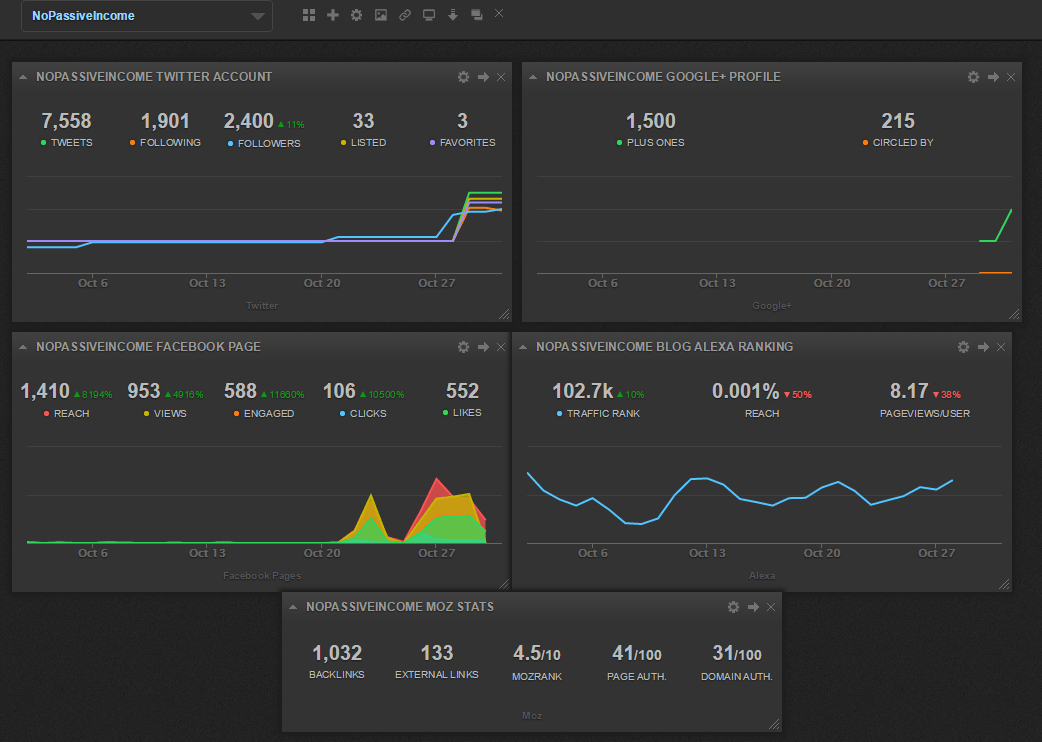Open the widgets grid layout icon
The width and height of the screenshot is (1042, 742).
click(x=308, y=14)
